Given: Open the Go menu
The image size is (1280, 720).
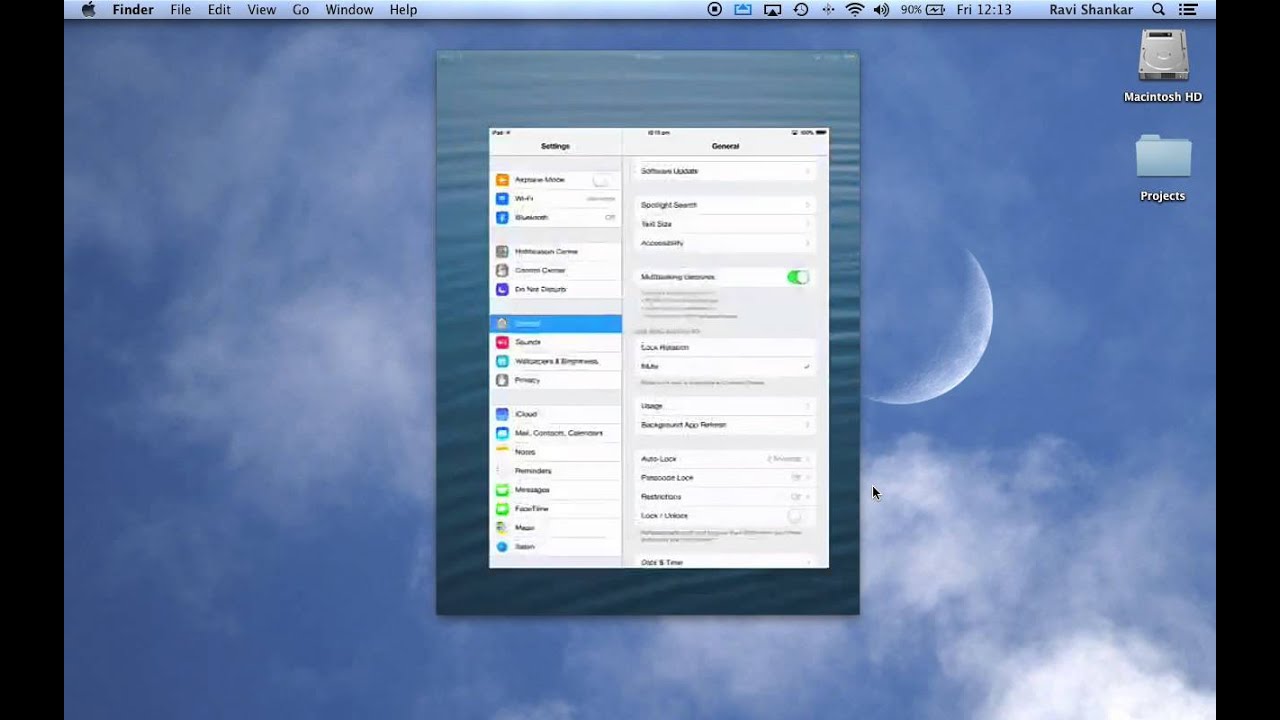Looking at the screenshot, I should [301, 10].
